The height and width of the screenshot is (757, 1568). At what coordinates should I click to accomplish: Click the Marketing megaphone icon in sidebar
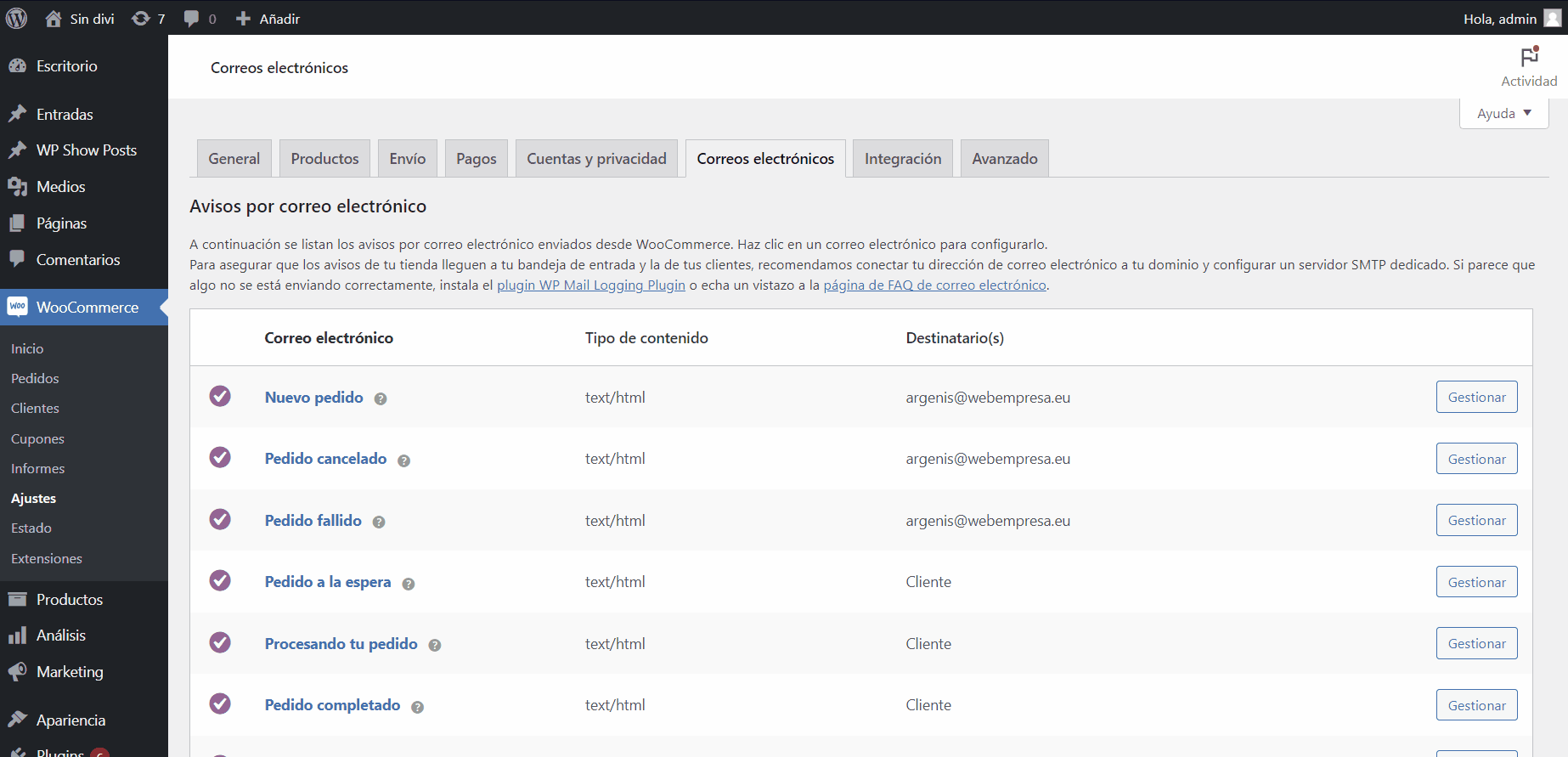pyautogui.click(x=17, y=672)
